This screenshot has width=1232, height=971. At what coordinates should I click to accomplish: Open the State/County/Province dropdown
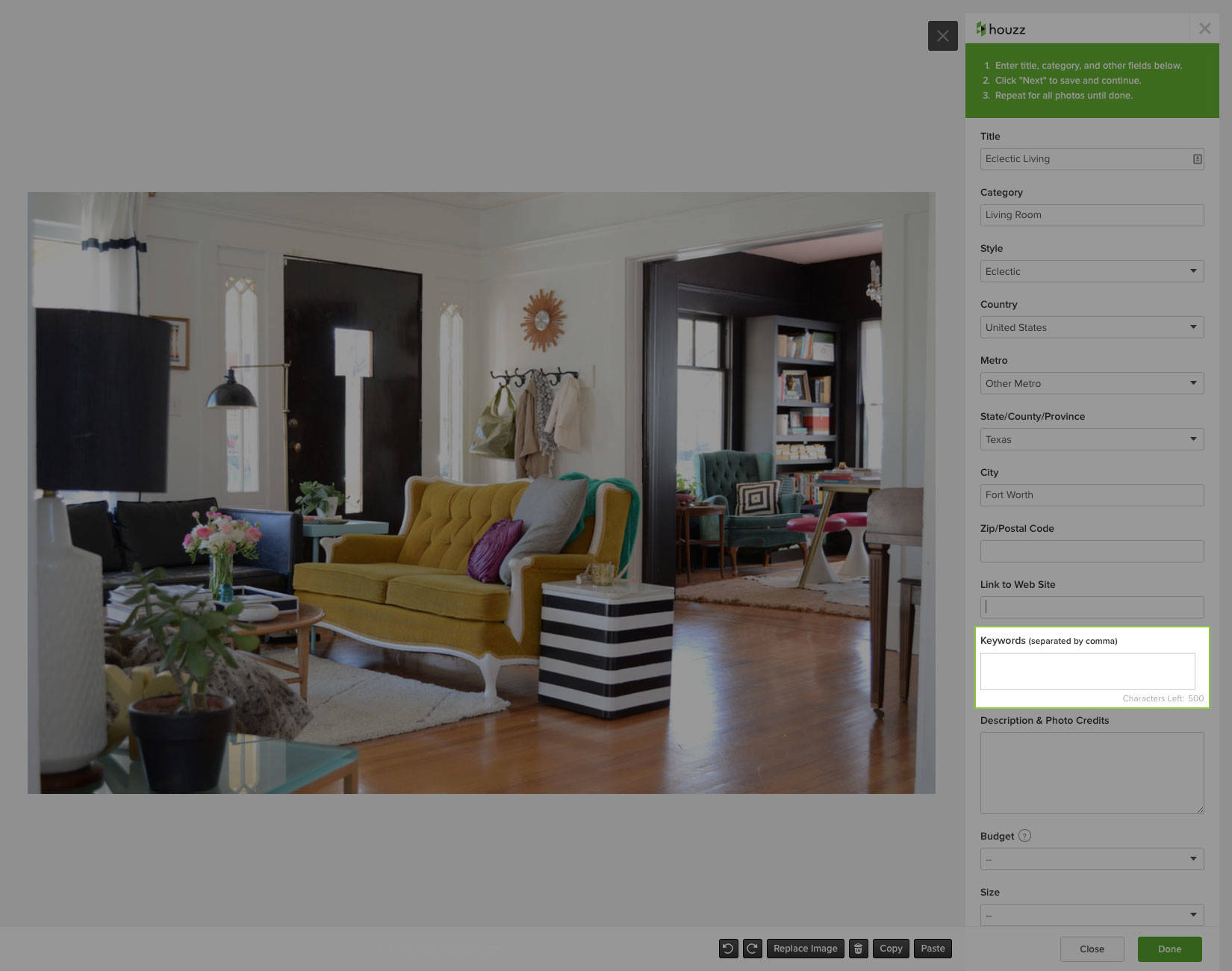click(x=1092, y=439)
